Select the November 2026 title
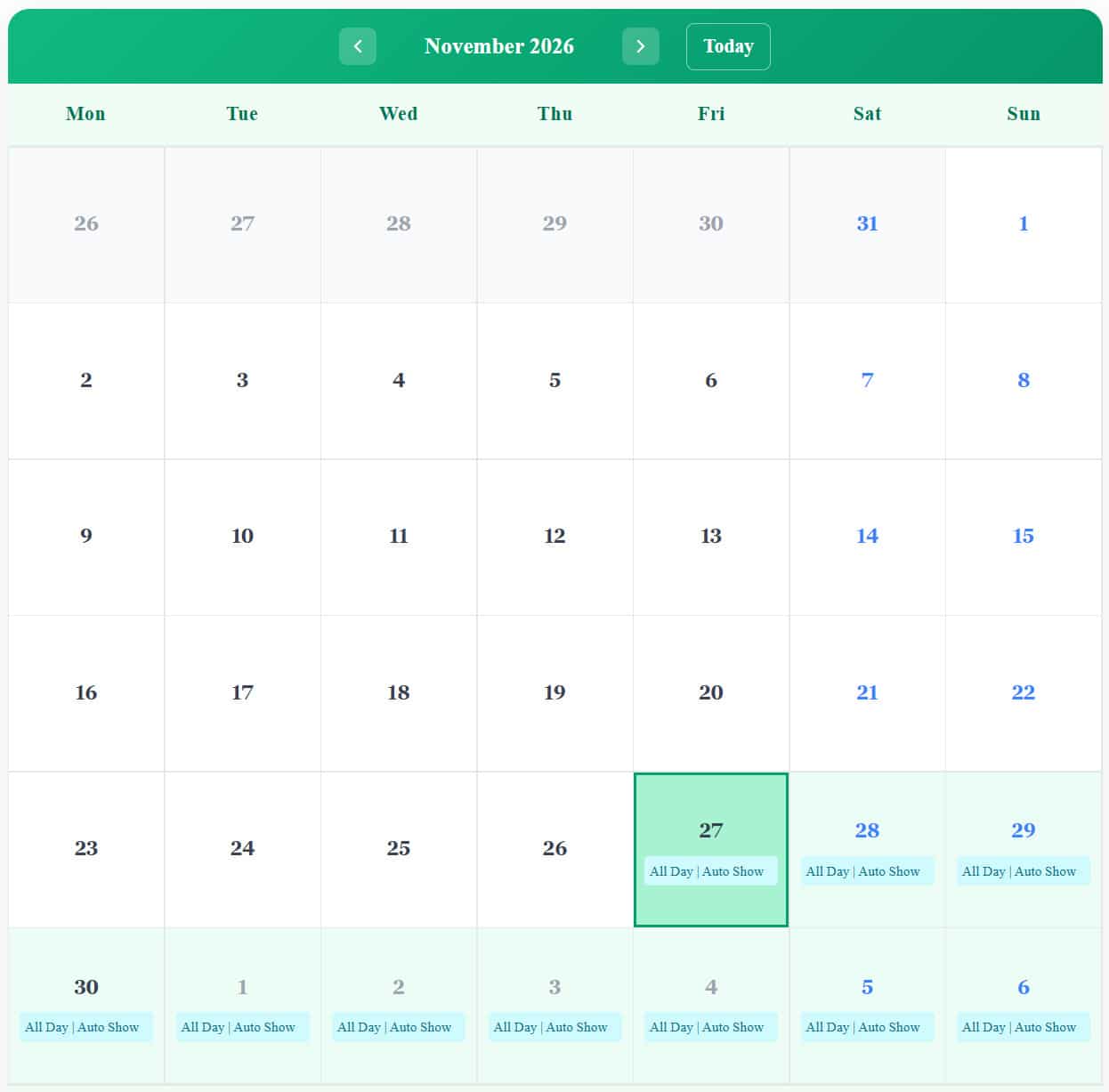 pyautogui.click(x=500, y=46)
